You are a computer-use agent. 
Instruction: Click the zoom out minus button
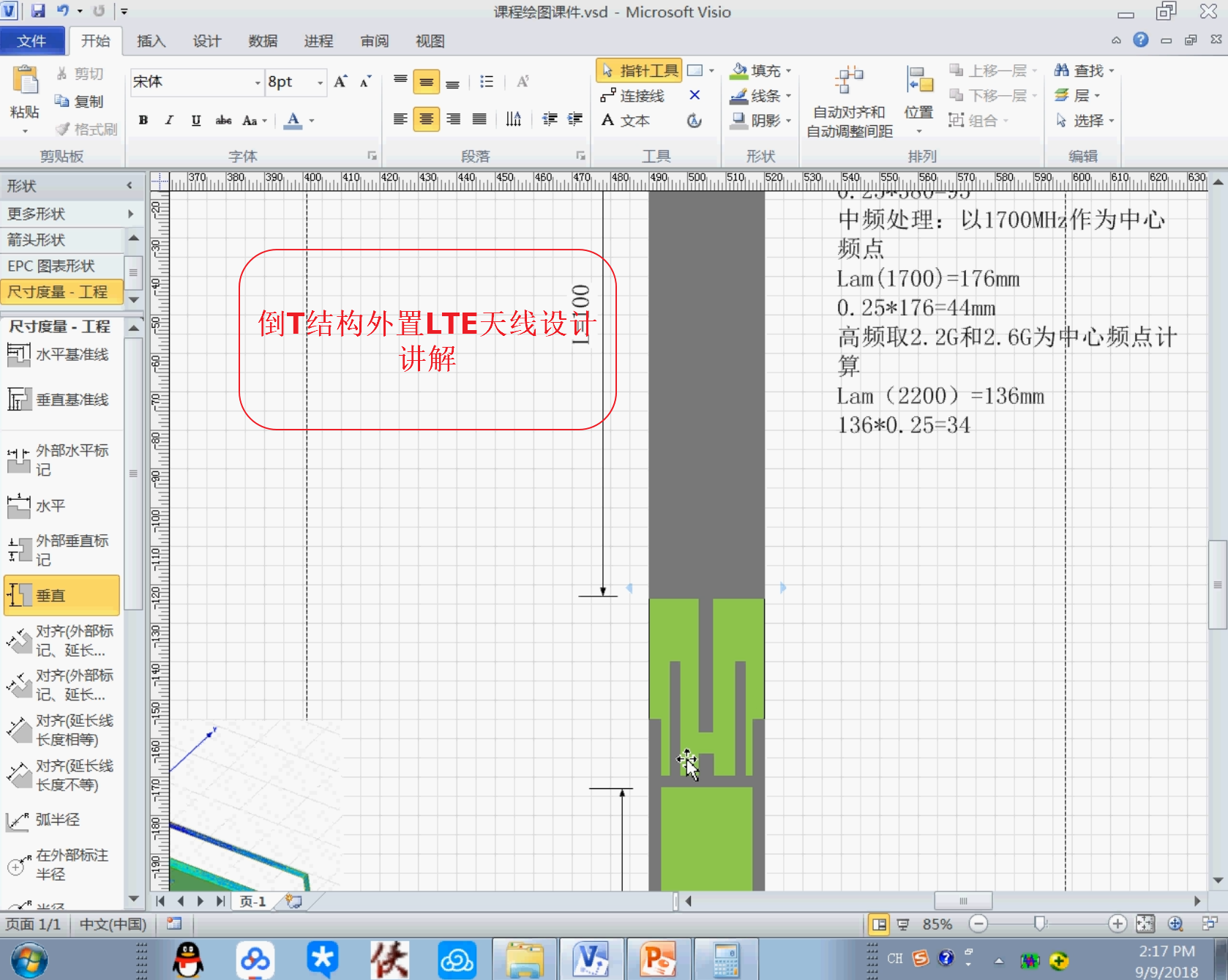click(x=978, y=924)
